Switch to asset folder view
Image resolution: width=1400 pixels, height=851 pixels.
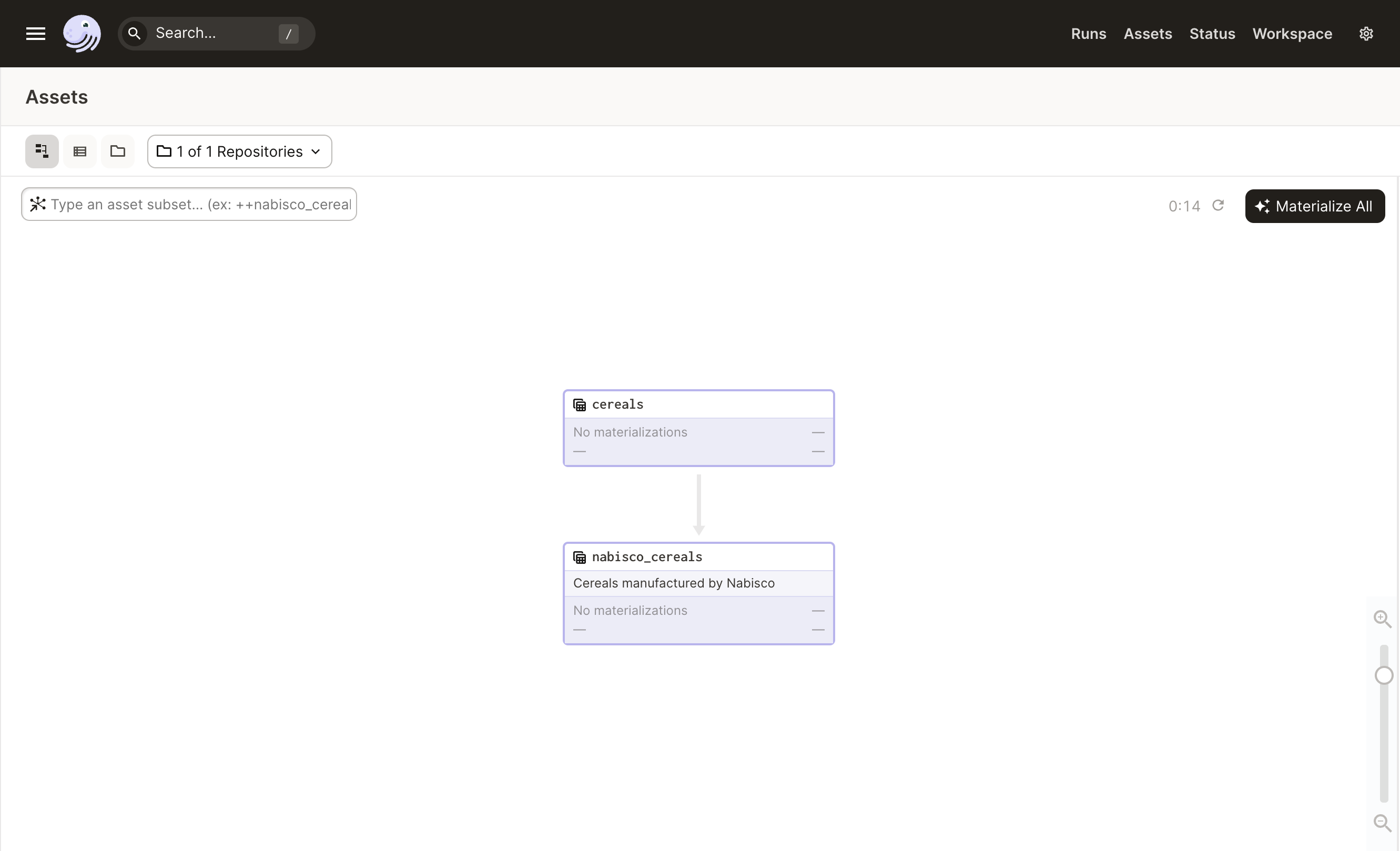tap(118, 151)
